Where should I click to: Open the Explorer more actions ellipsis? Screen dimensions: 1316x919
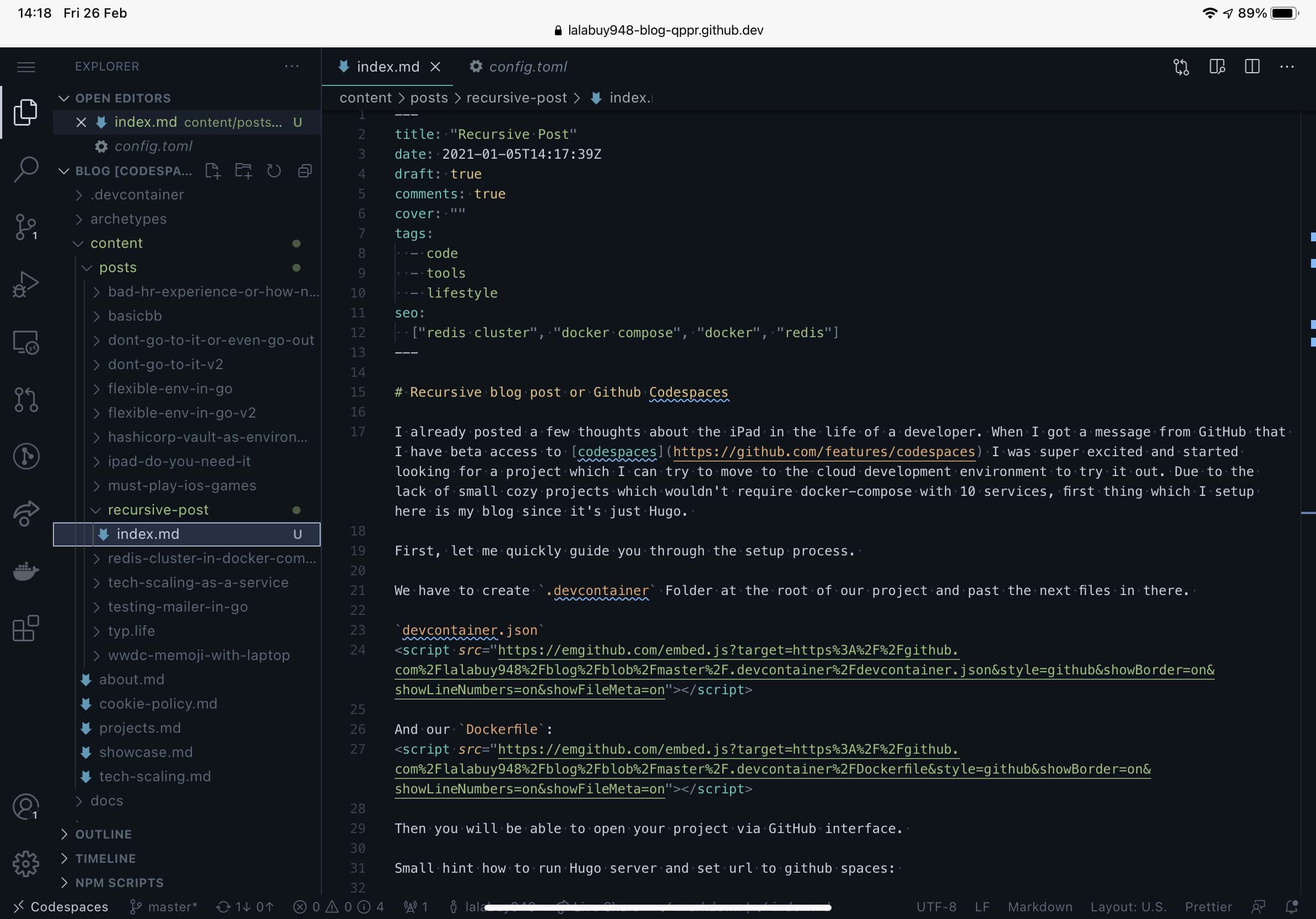[292, 67]
